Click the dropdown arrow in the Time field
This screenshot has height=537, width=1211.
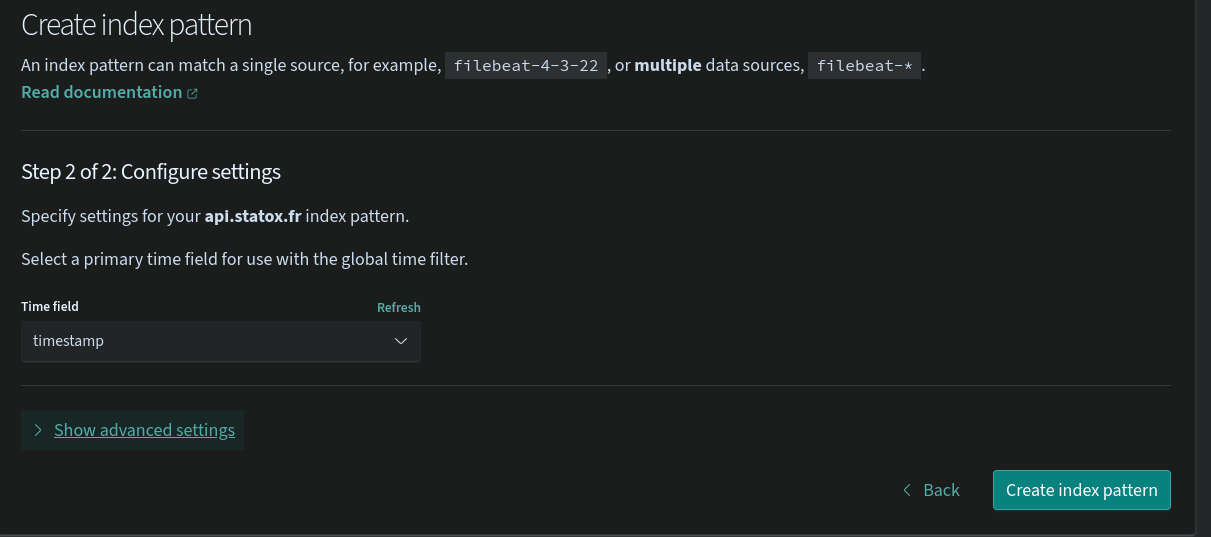pyautogui.click(x=401, y=341)
